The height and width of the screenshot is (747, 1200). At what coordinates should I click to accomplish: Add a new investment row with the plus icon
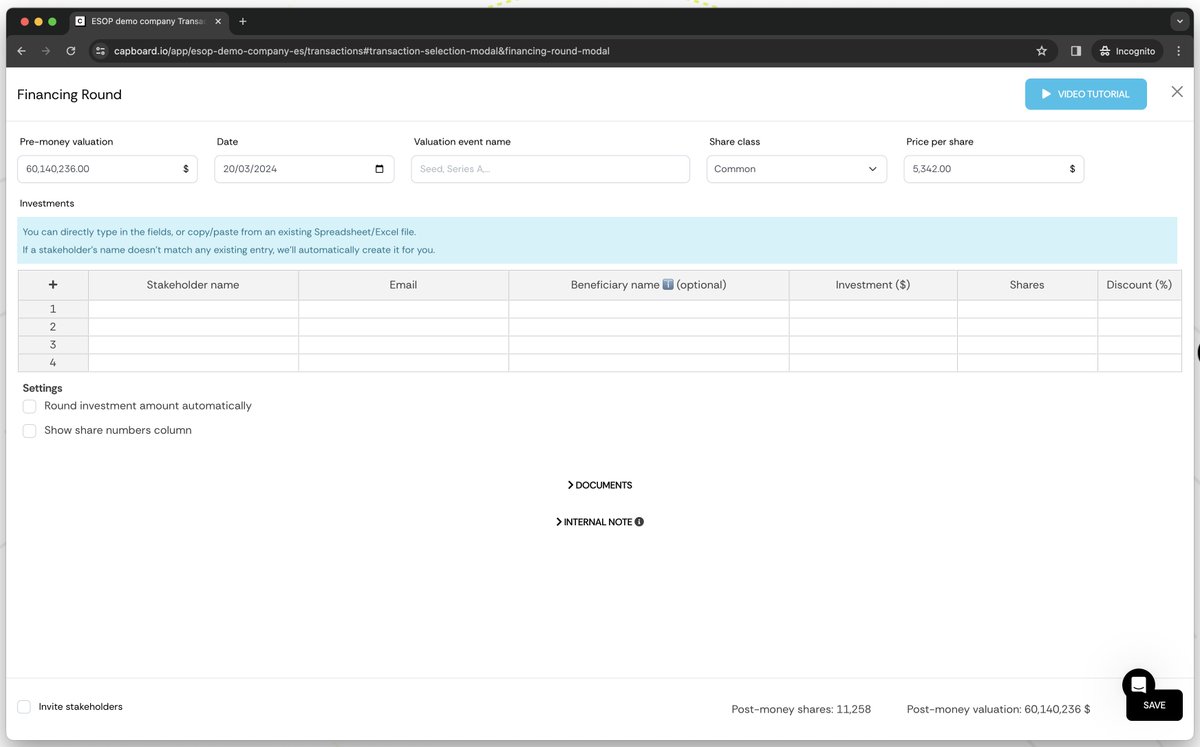point(52,284)
